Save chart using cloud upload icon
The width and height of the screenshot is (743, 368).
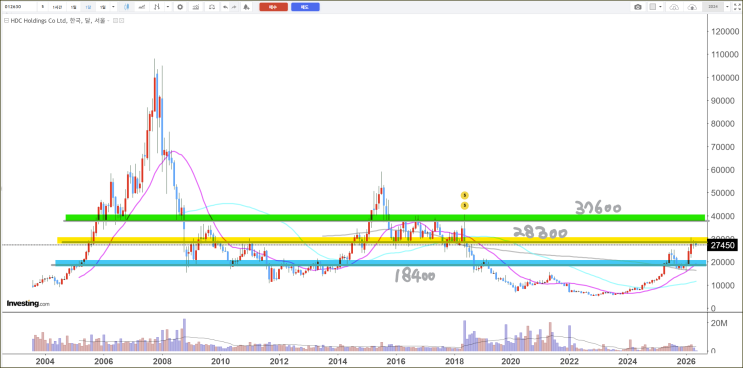pyautogui.click(x=692, y=7)
